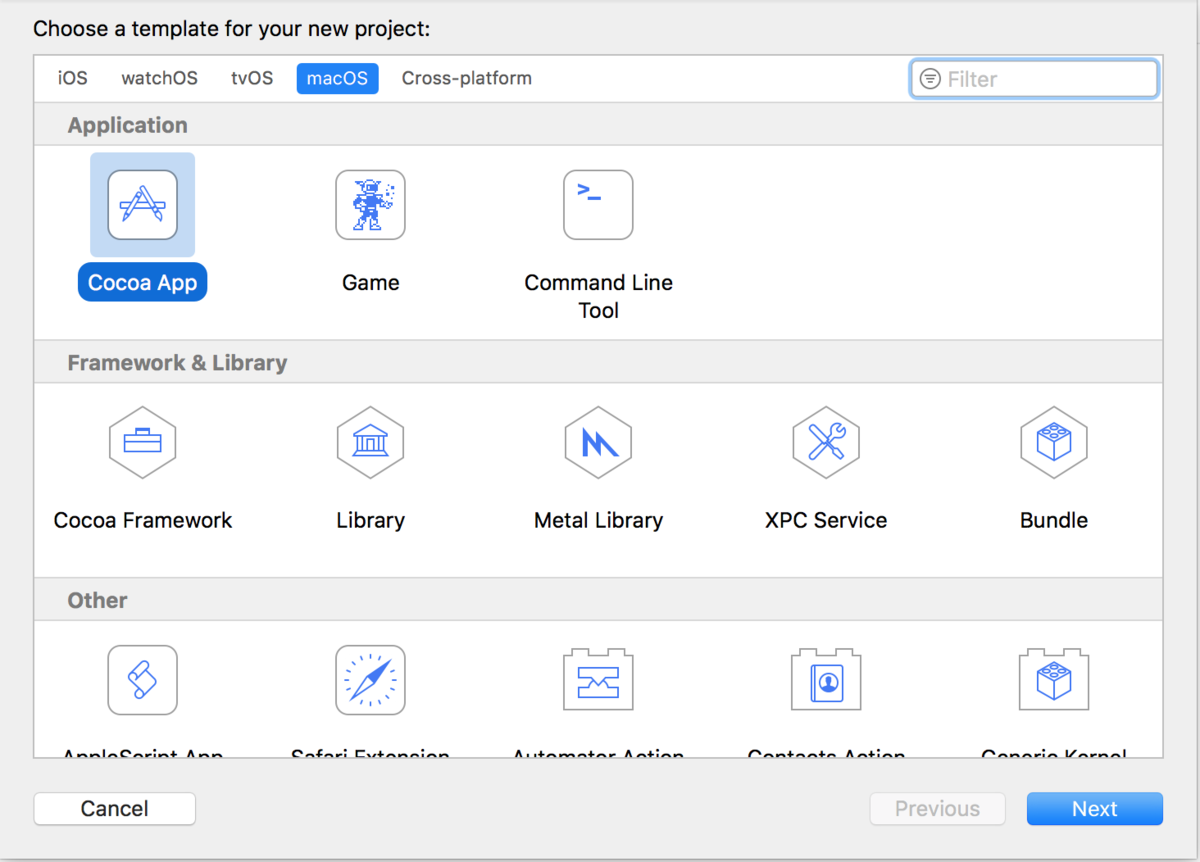Screen dimensions: 1200x862
Task: Click the Cancel button
Action: point(115,809)
